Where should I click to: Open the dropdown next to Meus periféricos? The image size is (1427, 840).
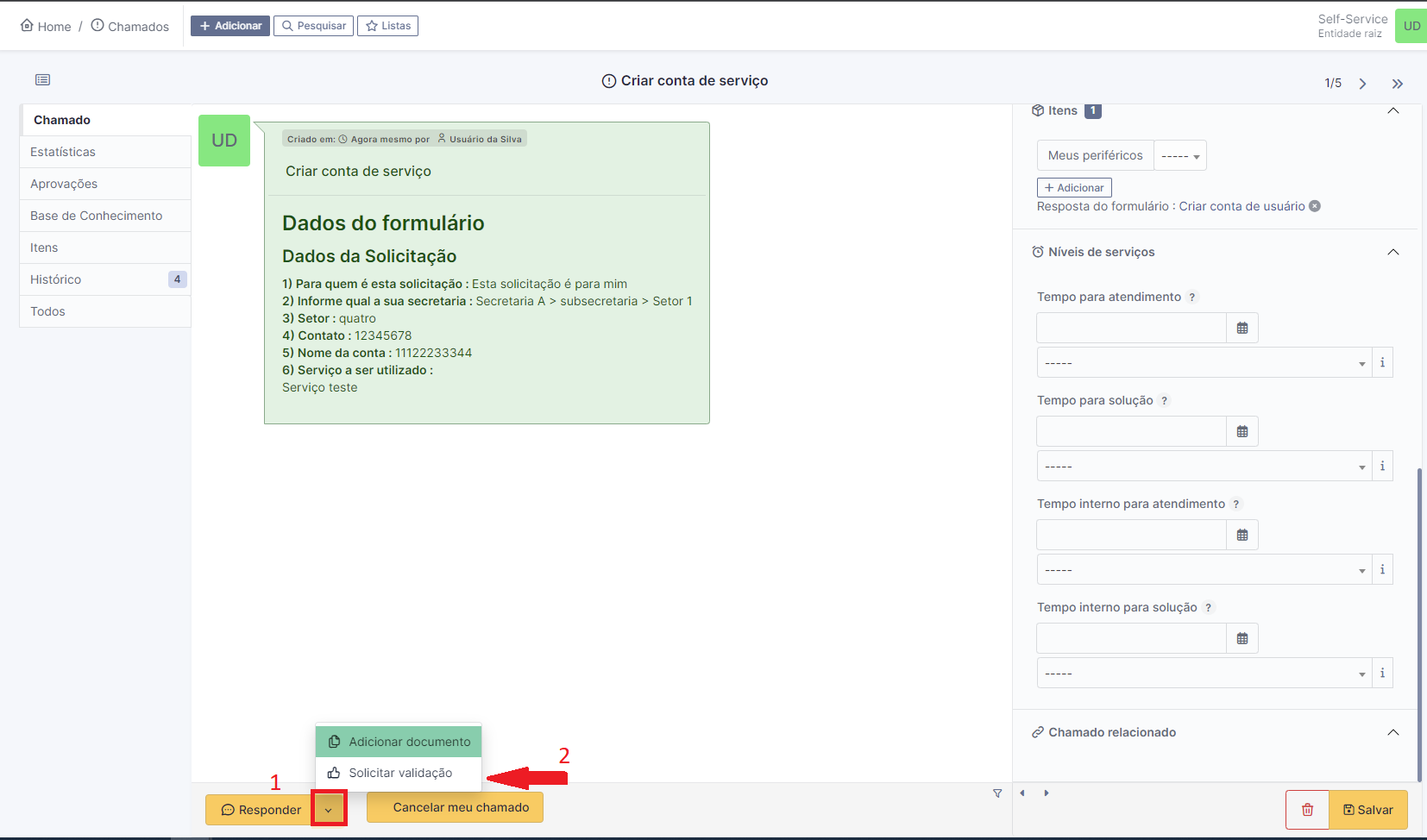pos(1180,155)
